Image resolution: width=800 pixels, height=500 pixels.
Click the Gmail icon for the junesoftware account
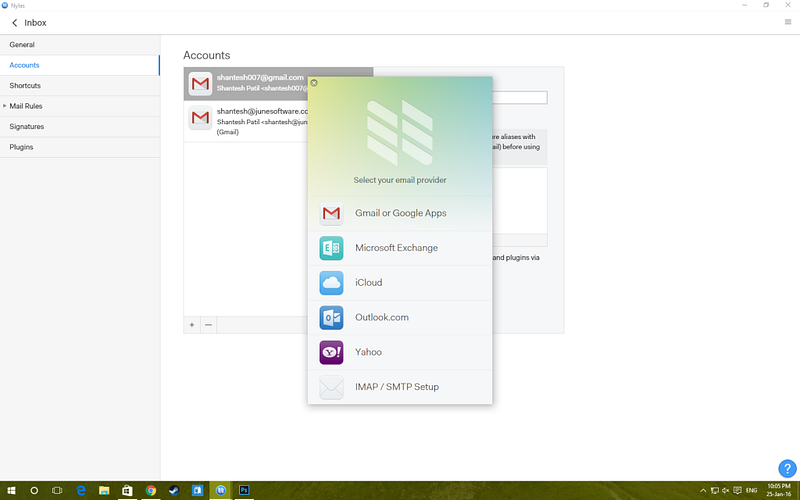tap(200, 118)
